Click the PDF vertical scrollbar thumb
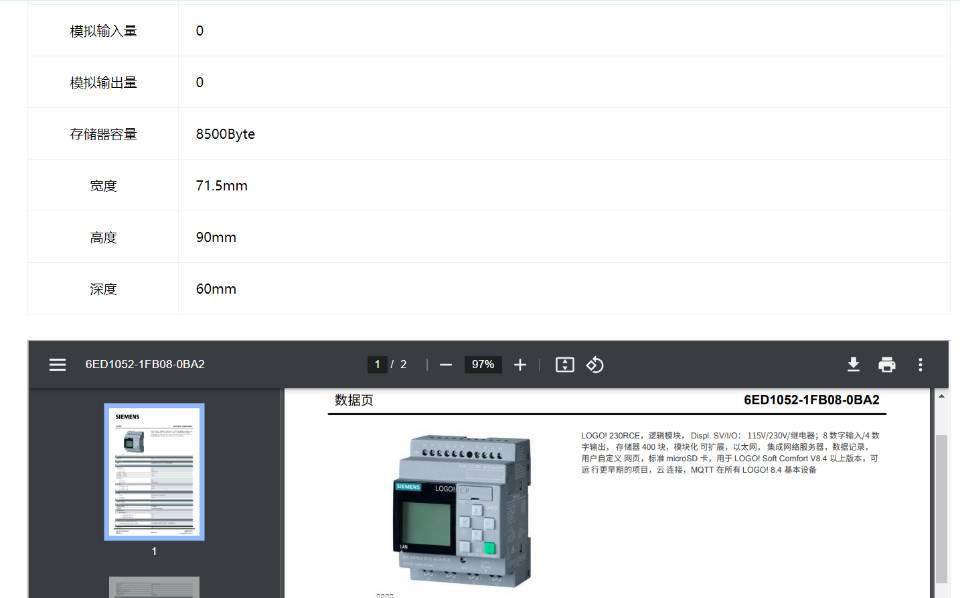Viewport: 960px width, 598px height. 942,508
